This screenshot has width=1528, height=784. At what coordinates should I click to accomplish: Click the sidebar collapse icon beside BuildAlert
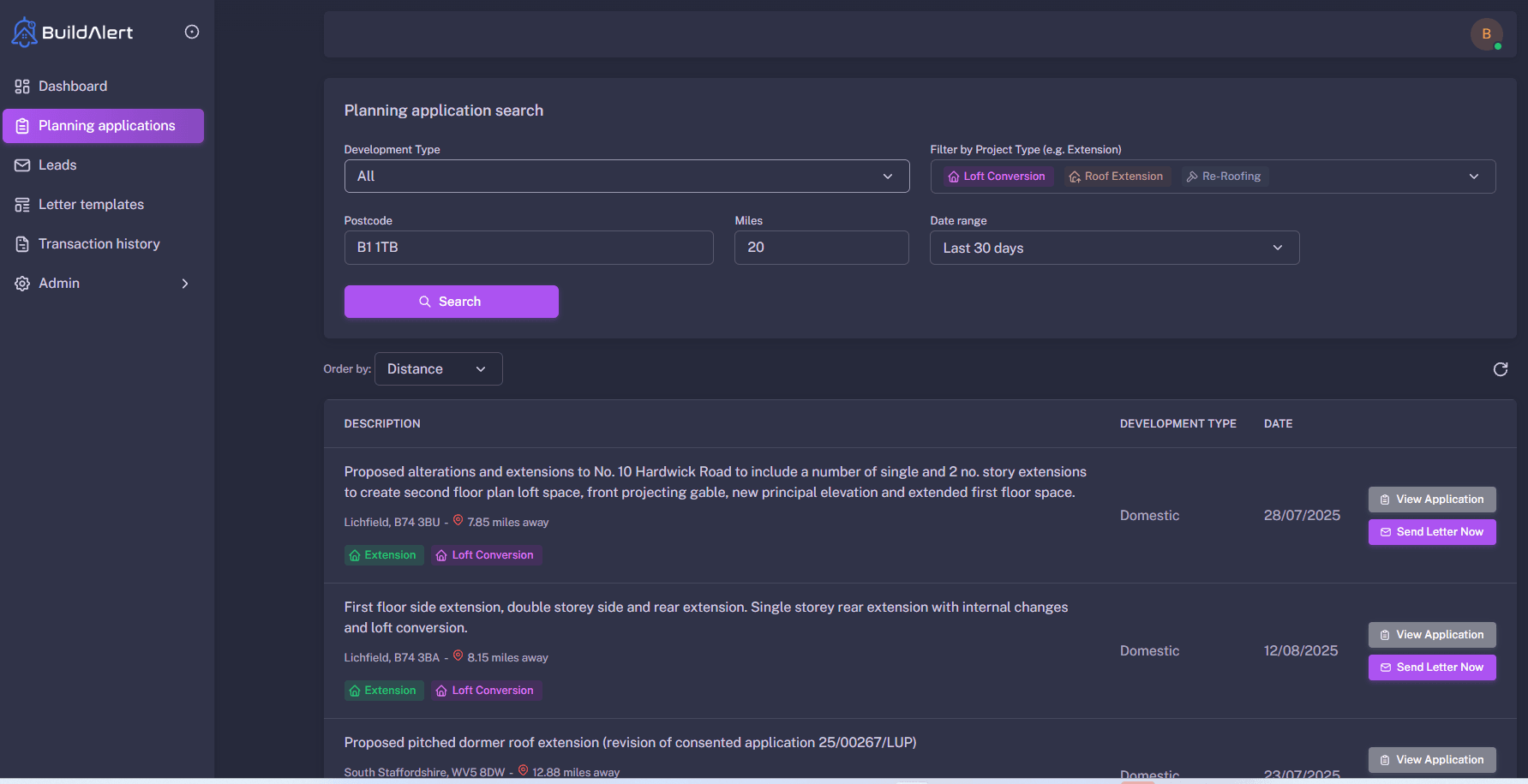[x=192, y=31]
